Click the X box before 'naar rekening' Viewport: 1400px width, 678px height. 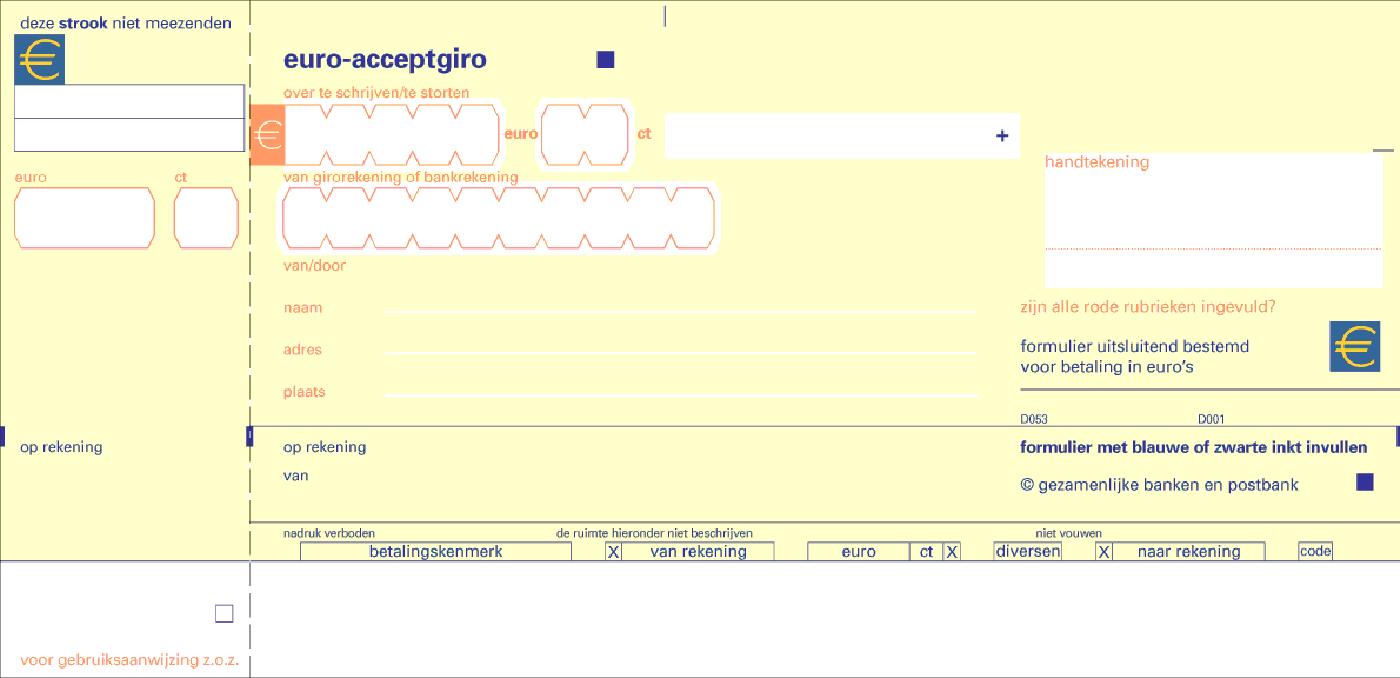(x=1104, y=551)
